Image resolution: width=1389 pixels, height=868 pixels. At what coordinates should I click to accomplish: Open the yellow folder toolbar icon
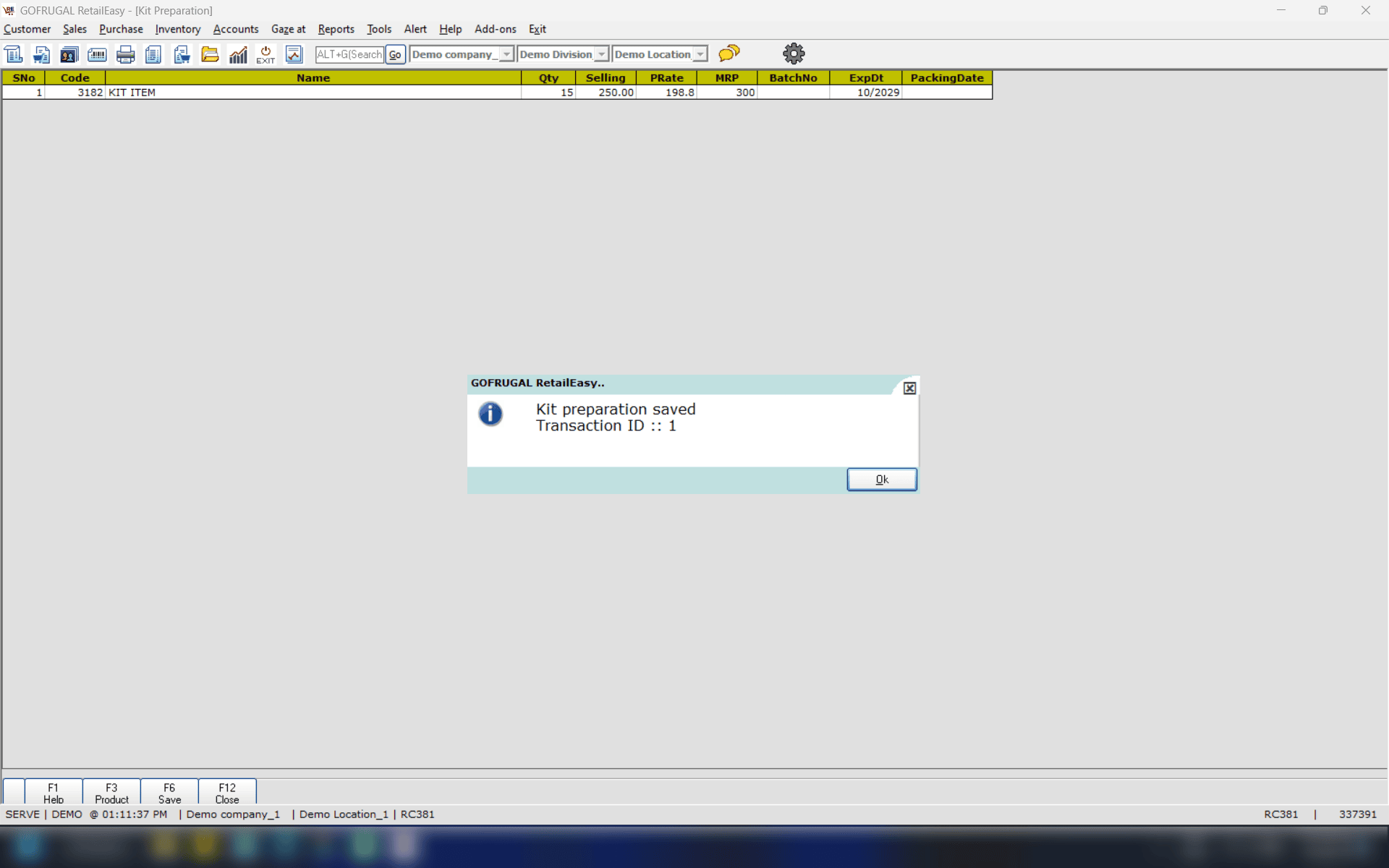[x=210, y=54]
